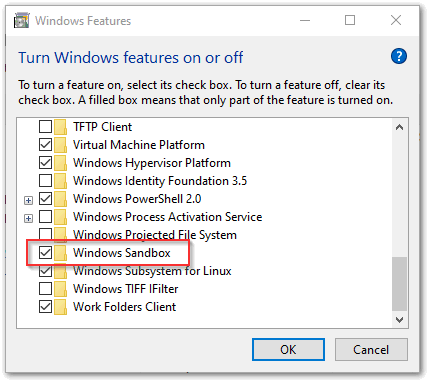The width and height of the screenshot is (429, 382).
Task: Click the scrollbar up arrow
Action: pos(399,127)
